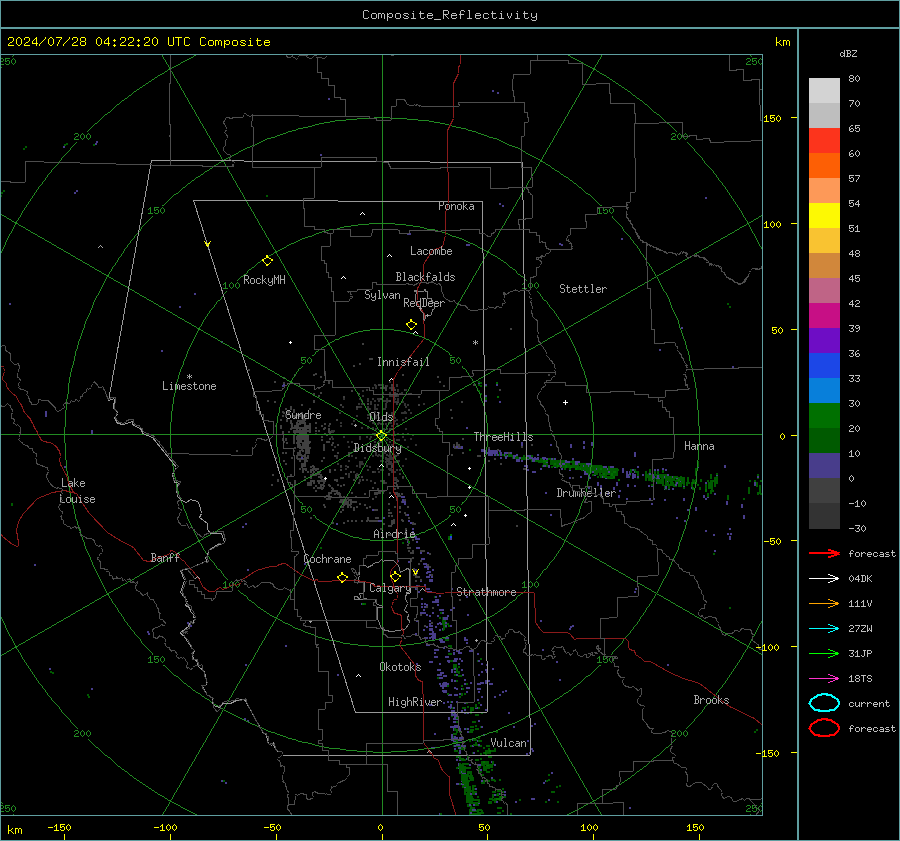Viewport: 900px width, 841px height.
Task: Select the Sundre label
Action: [303, 415]
